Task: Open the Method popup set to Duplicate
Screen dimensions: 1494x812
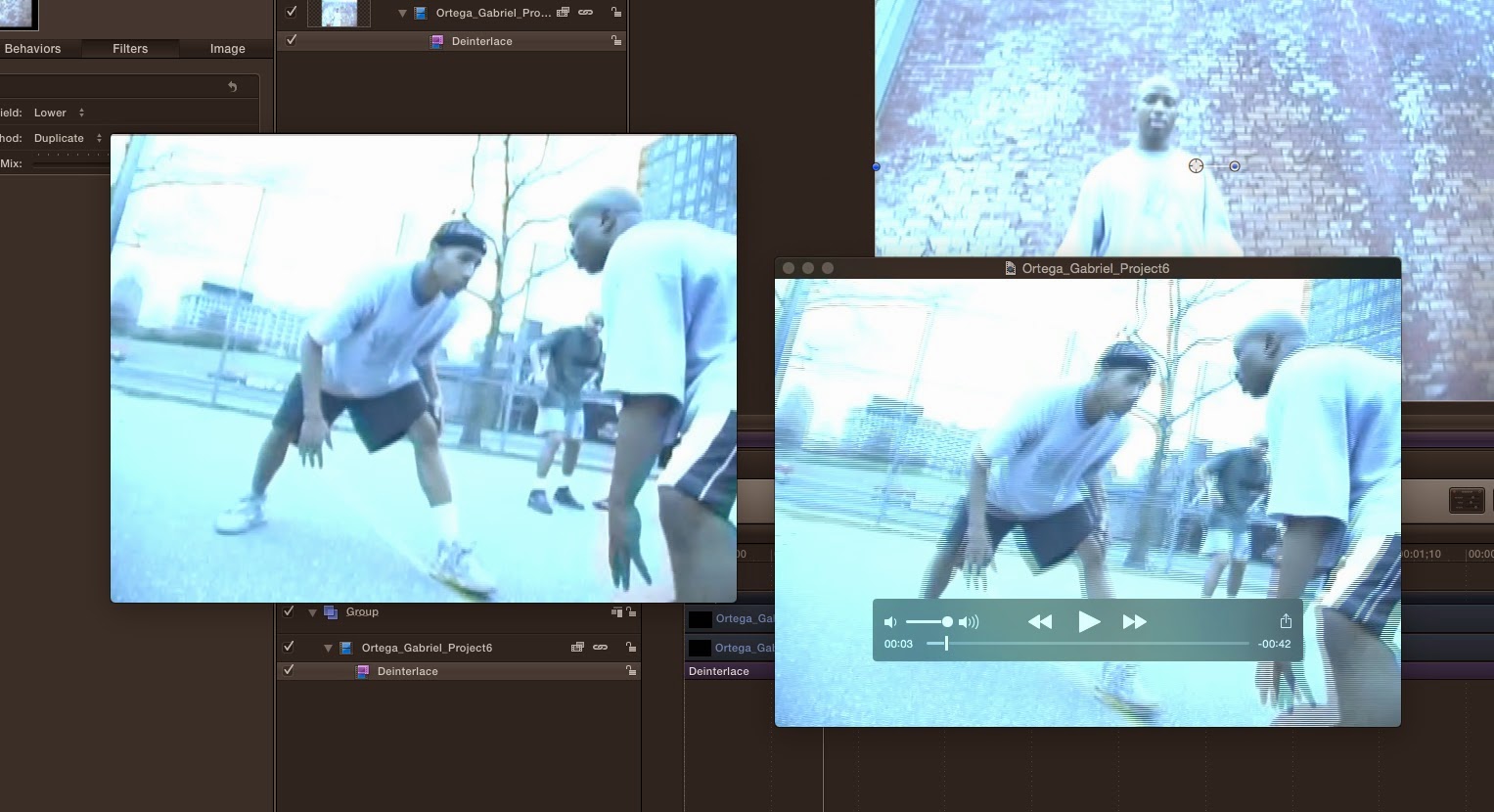Action: tap(65, 138)
